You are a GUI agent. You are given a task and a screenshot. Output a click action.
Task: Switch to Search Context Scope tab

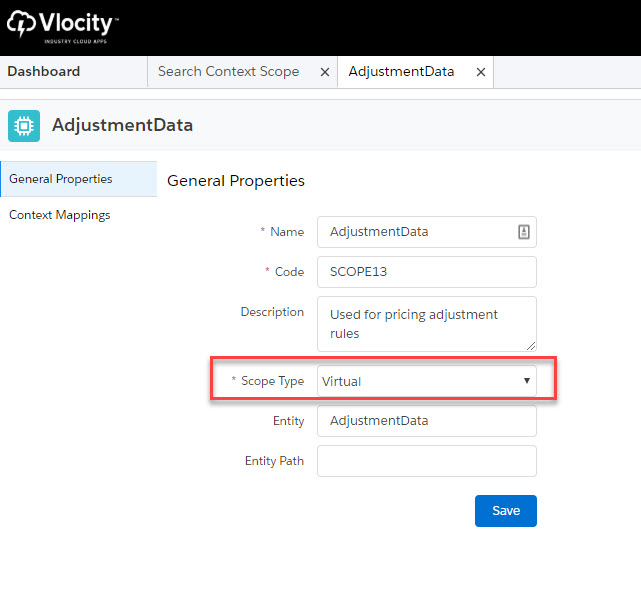click(x=229, y=72)
